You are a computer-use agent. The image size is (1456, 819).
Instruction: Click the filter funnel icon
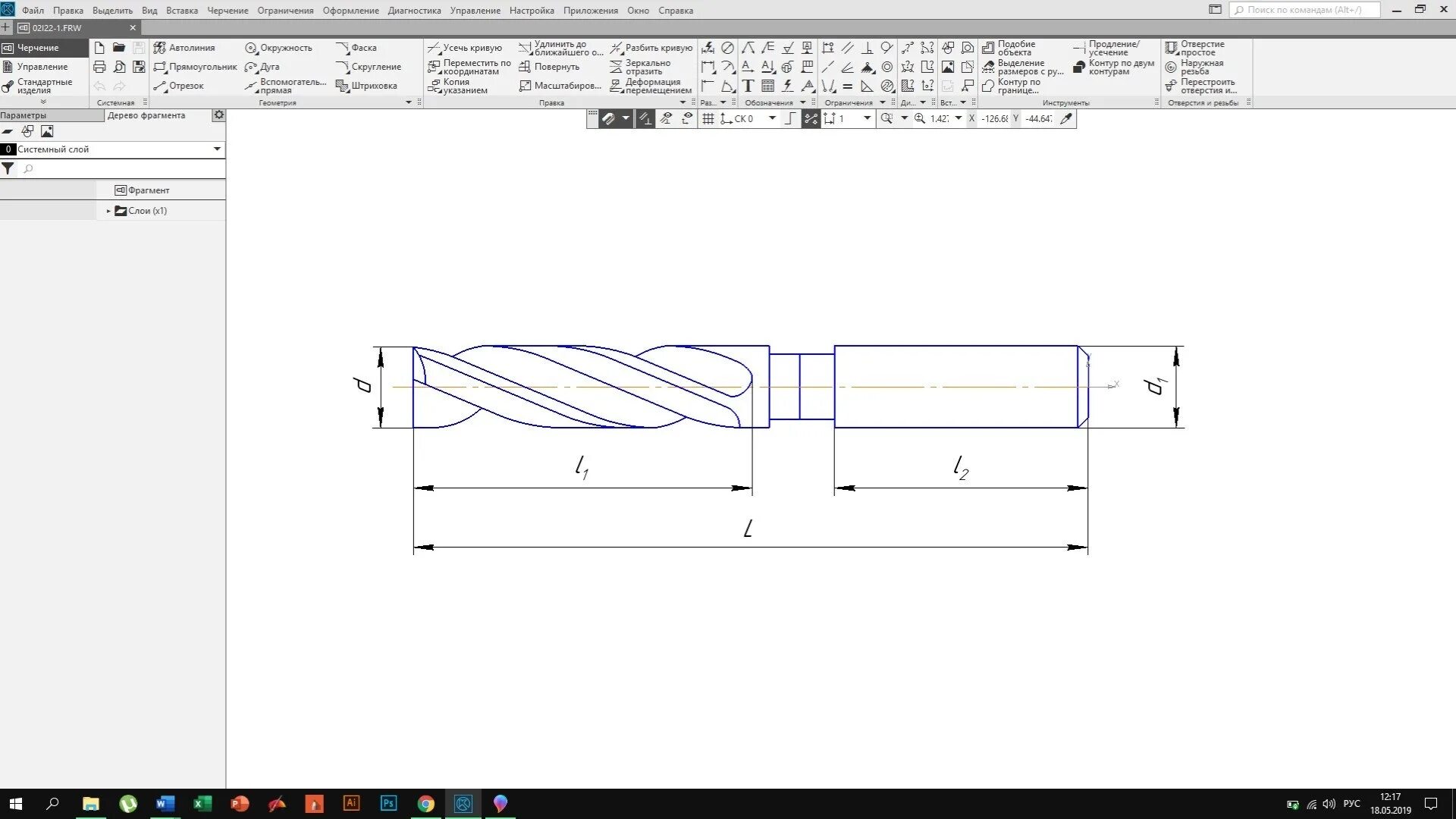coord(8,169)
